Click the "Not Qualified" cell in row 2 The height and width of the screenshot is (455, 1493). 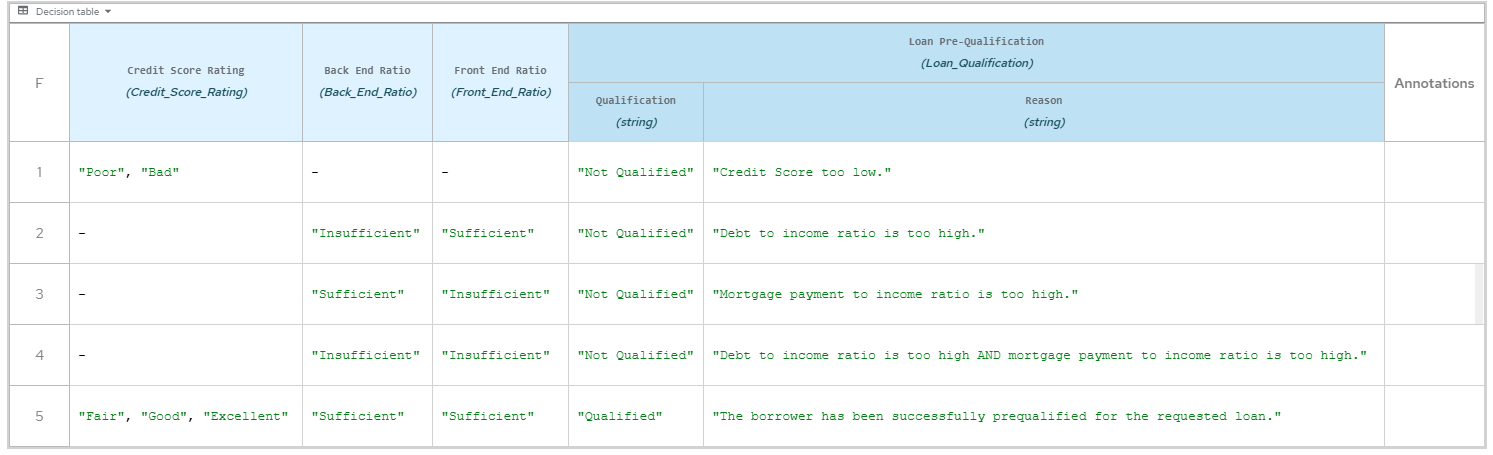pyautogui.click(x=636, y=233)
